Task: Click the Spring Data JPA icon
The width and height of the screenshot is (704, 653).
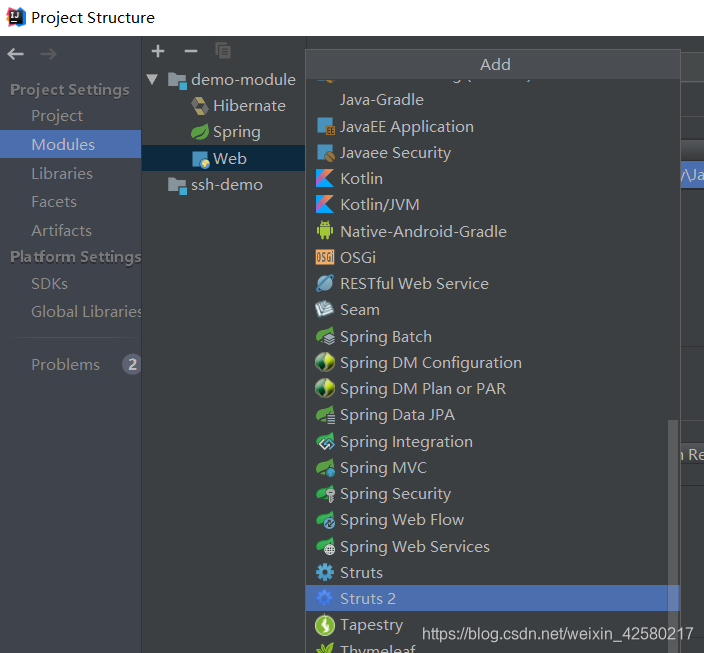Action: (325, 415)
